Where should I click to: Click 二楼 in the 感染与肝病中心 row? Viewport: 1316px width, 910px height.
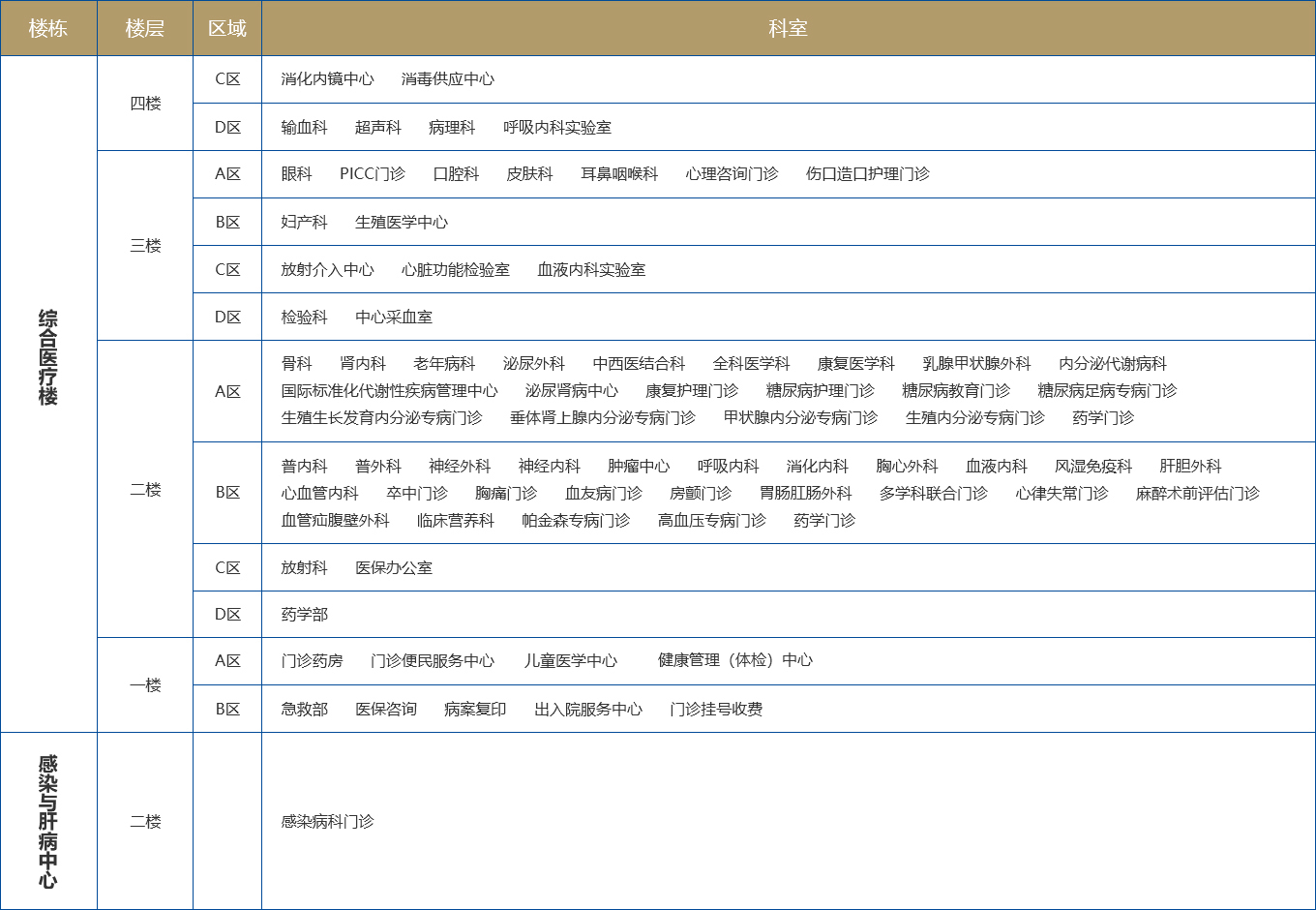(145, 822)
